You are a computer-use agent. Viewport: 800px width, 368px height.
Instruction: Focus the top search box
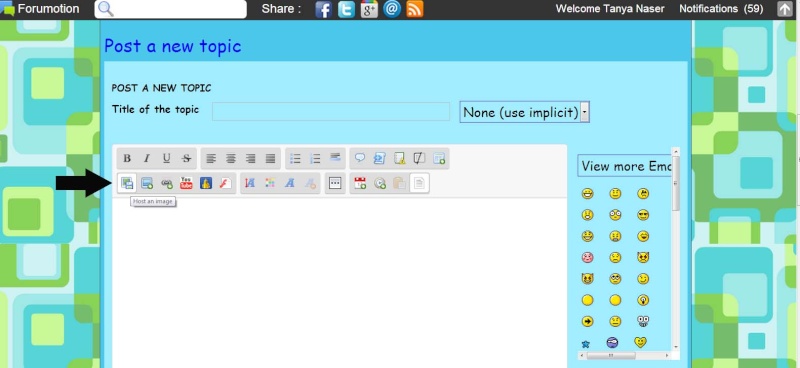coord(170,9)
